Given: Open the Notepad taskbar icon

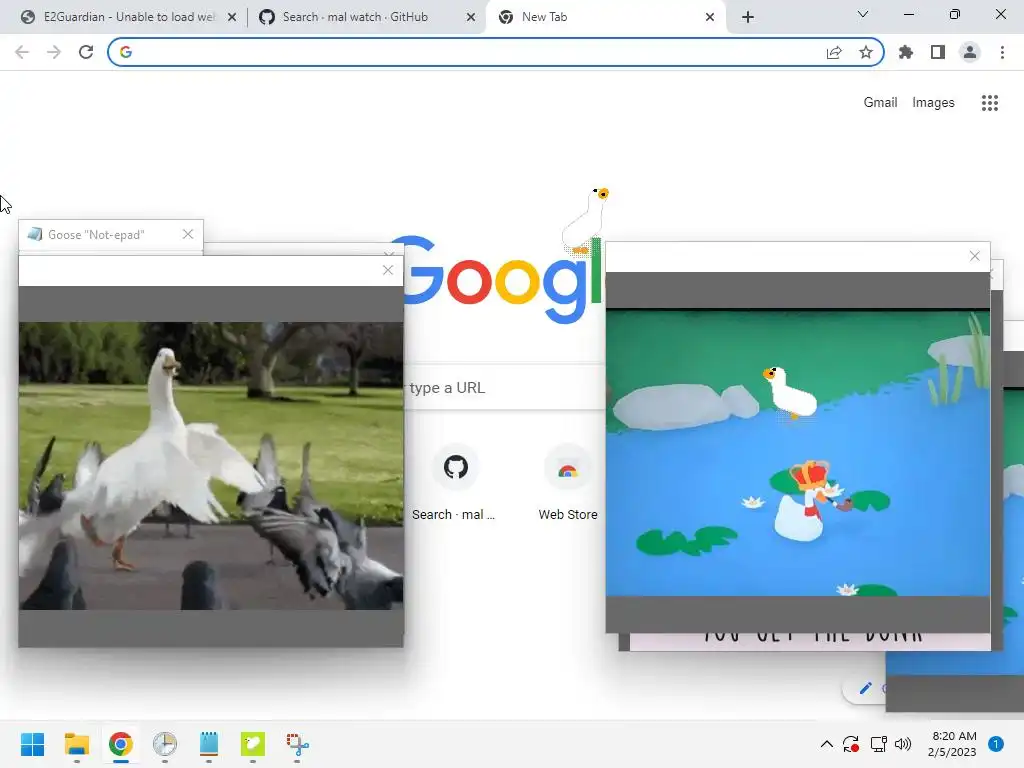Looking at the screenshot, I should tap(208, 744).
